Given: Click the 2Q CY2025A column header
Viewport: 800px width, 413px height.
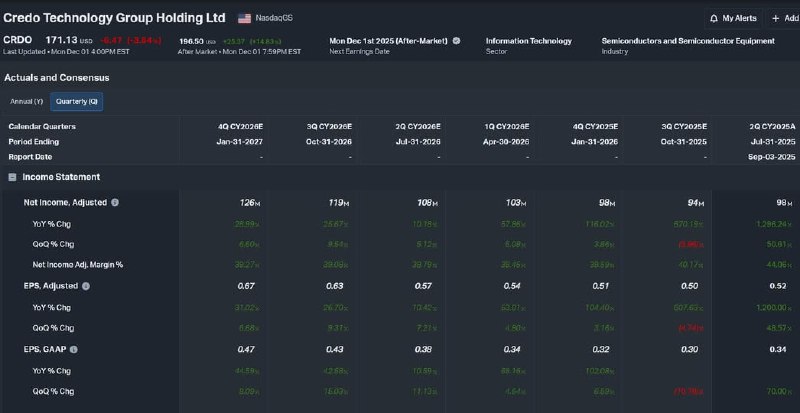Looking at the screenshot, I should 772,127.
